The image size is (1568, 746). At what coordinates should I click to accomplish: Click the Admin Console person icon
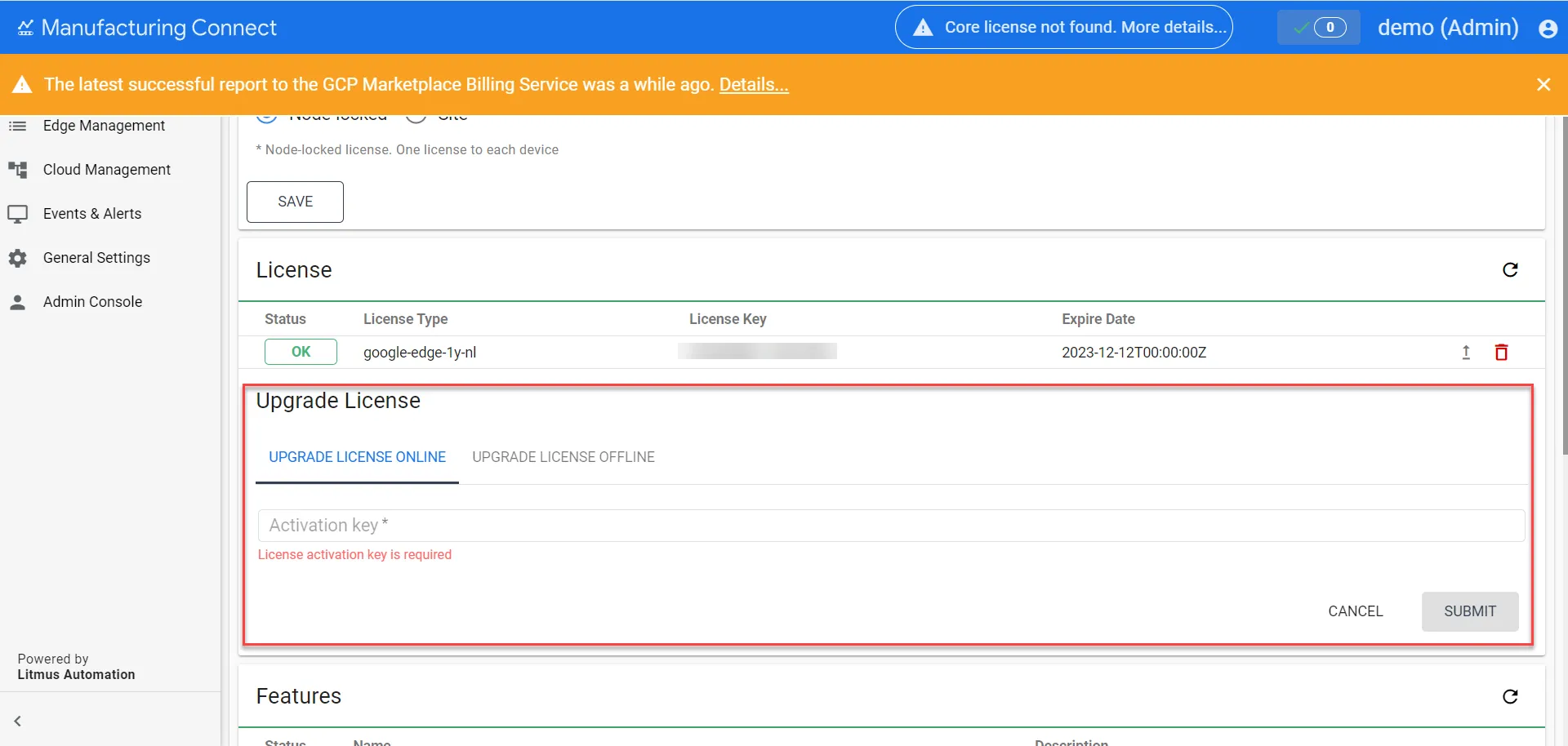click(18, 302)
